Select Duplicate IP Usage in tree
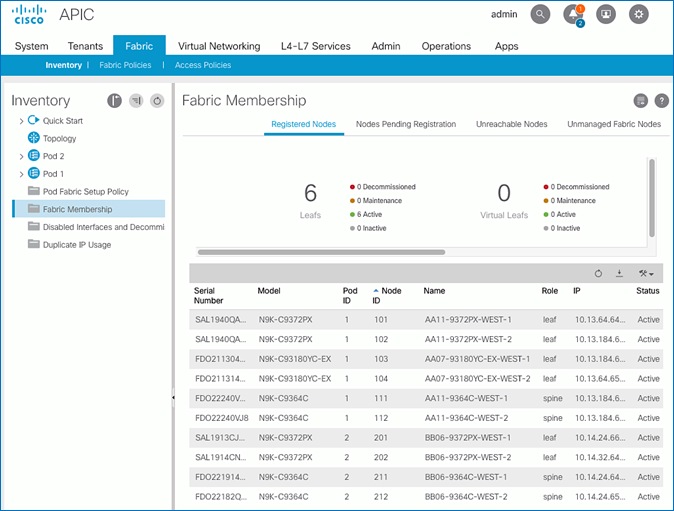 tap(77, 244)
